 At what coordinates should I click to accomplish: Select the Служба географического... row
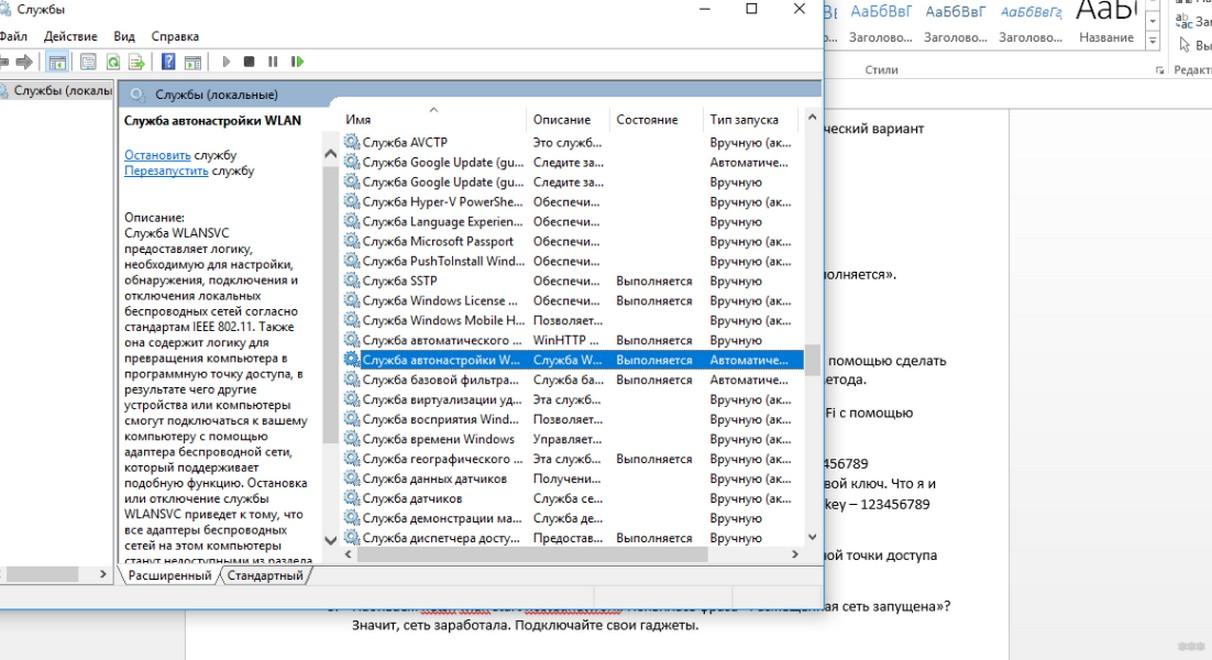pos(572,459)
